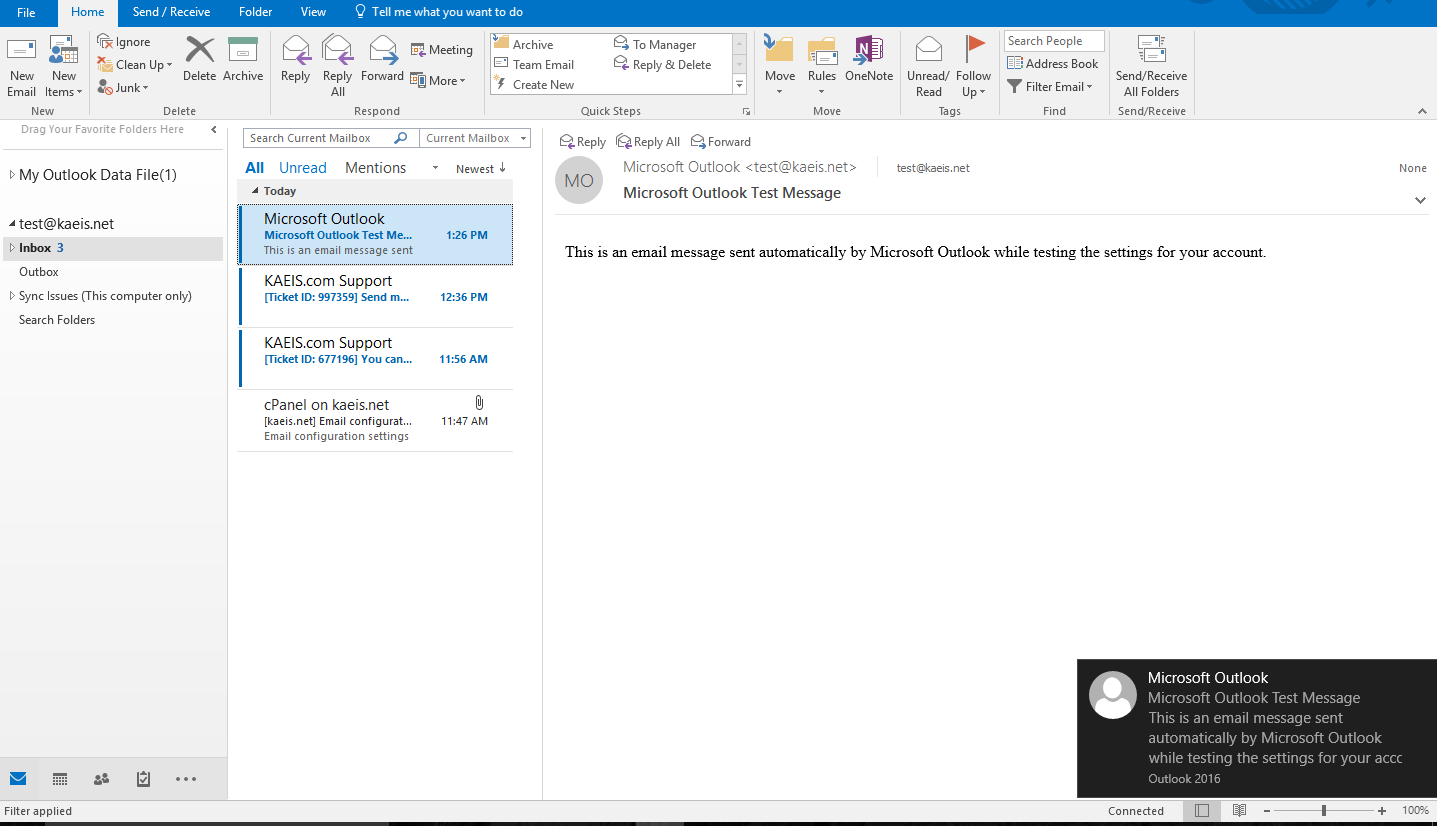Switch to Calendar view in navigation bar
Viewport: 1437px width, 826px height.
point(60,779)
